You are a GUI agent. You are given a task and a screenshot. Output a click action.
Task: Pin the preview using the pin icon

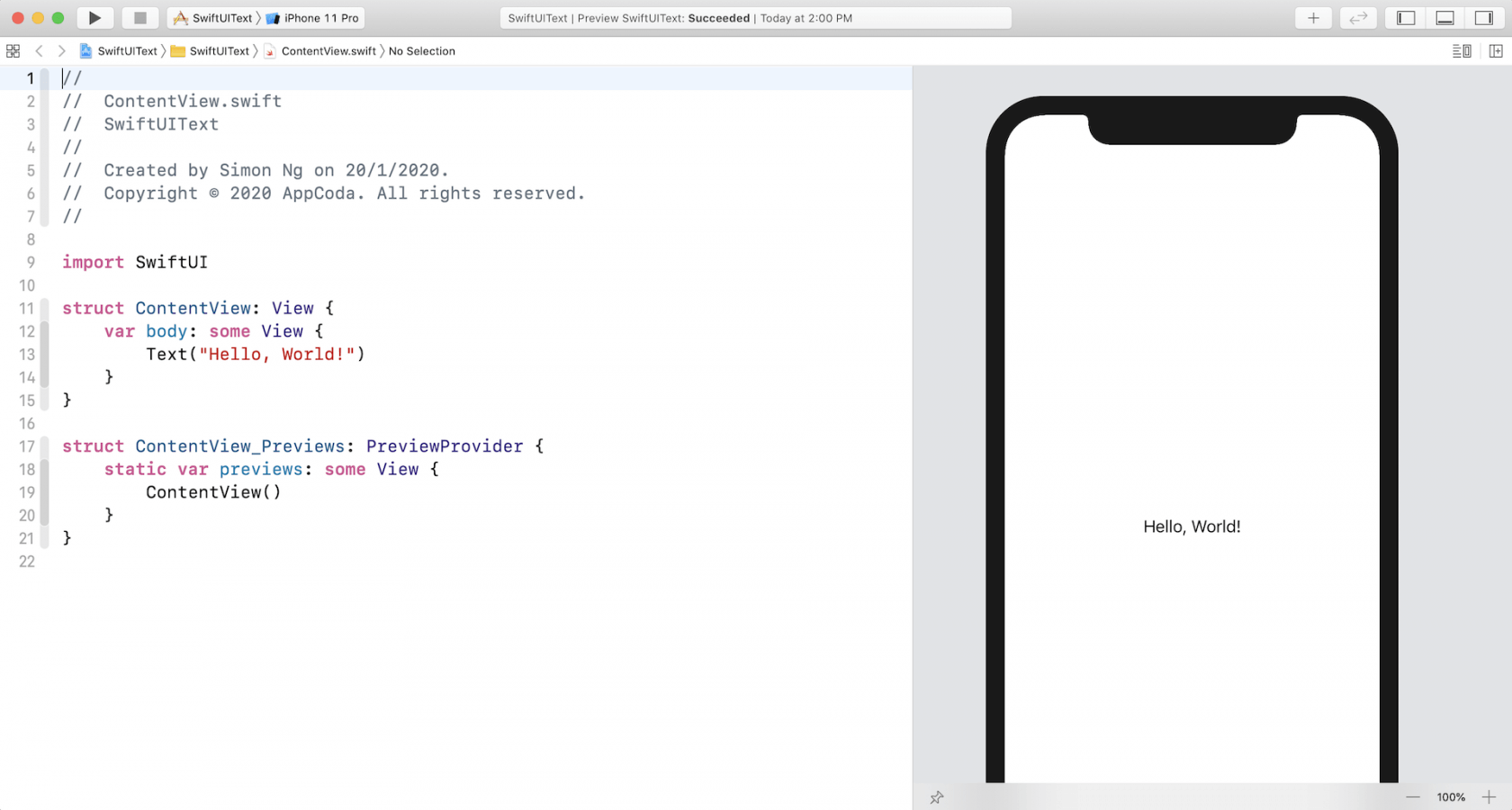(937, 797)
